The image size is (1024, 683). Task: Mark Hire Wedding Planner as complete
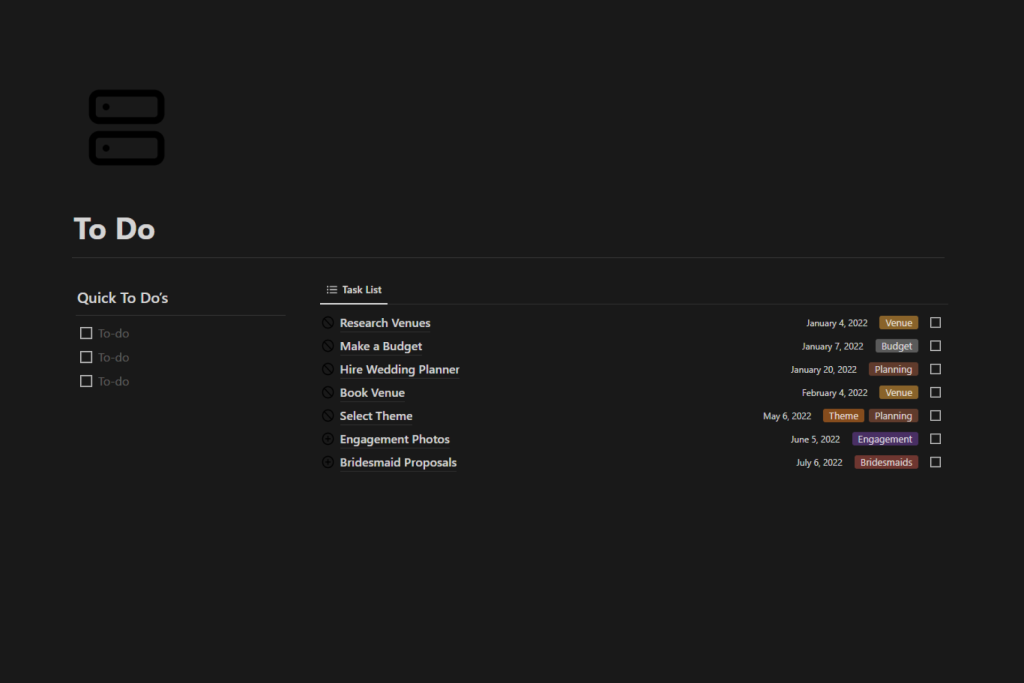935,369
